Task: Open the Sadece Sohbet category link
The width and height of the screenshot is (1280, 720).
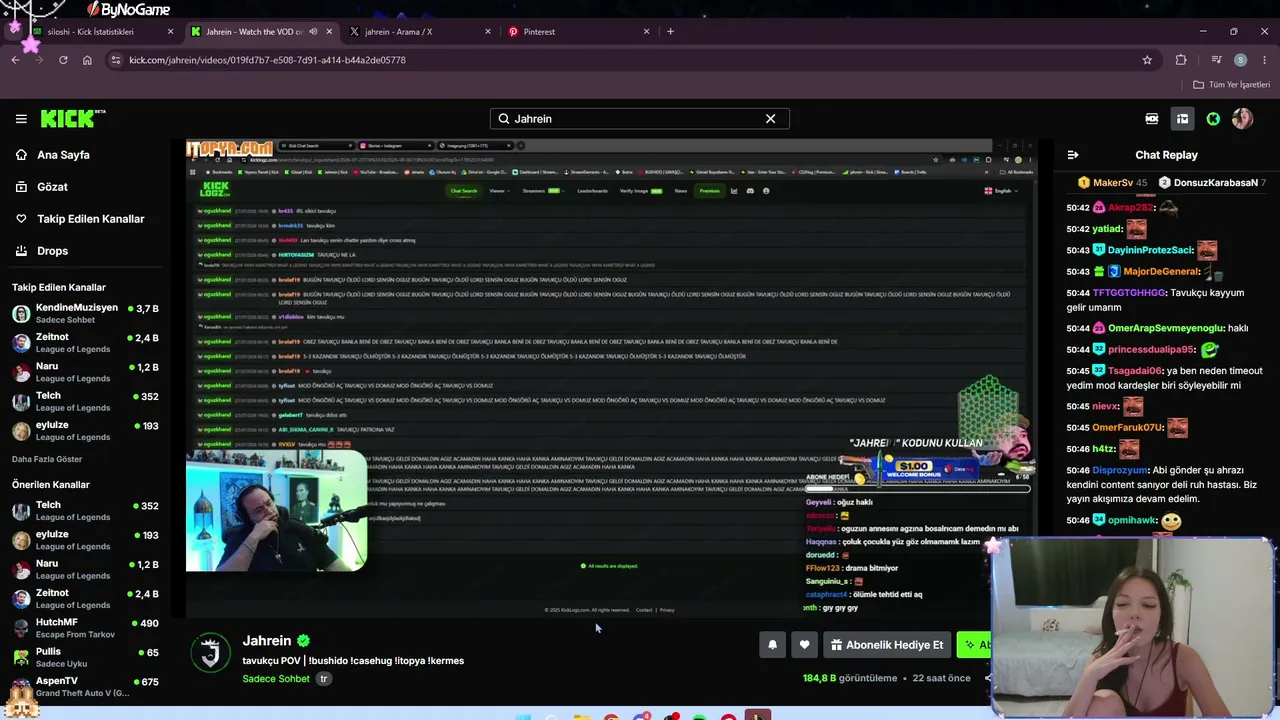Action: tap(276, 679)
